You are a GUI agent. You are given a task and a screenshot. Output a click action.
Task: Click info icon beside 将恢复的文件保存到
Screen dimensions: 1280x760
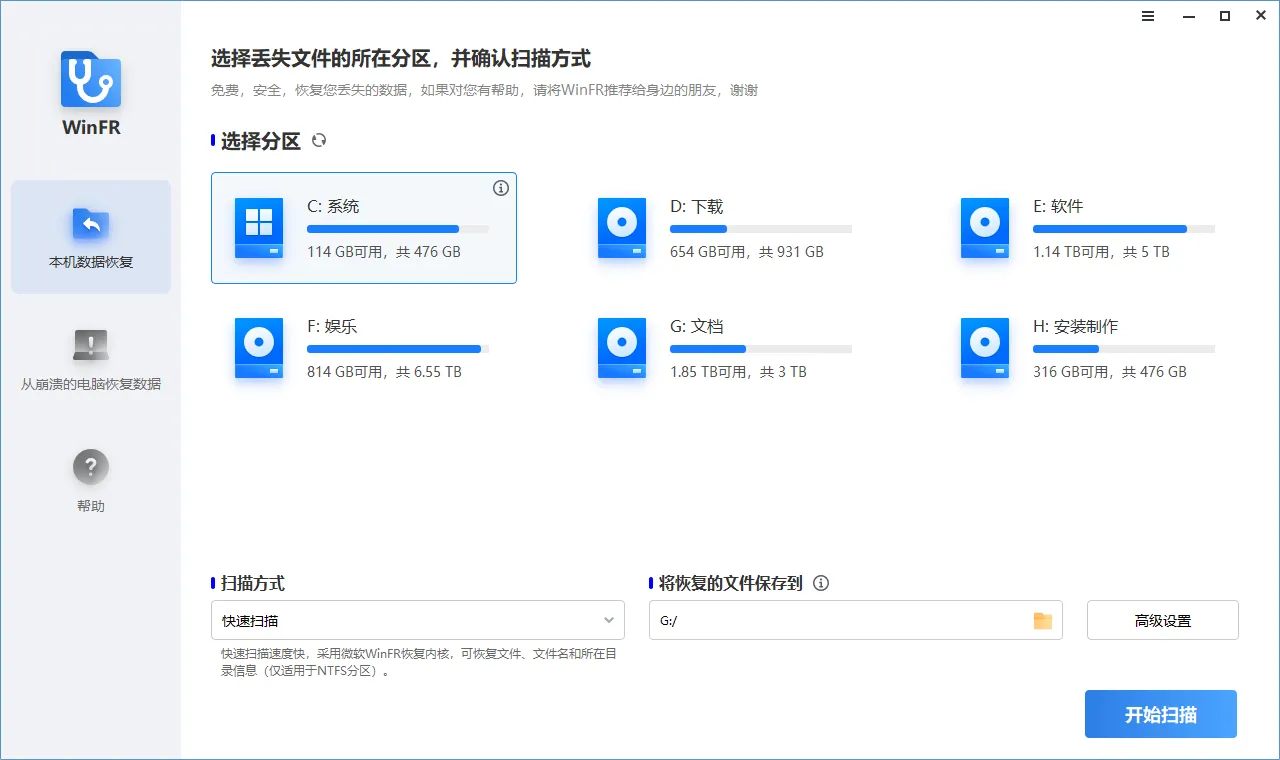click(x=821, y=583)
